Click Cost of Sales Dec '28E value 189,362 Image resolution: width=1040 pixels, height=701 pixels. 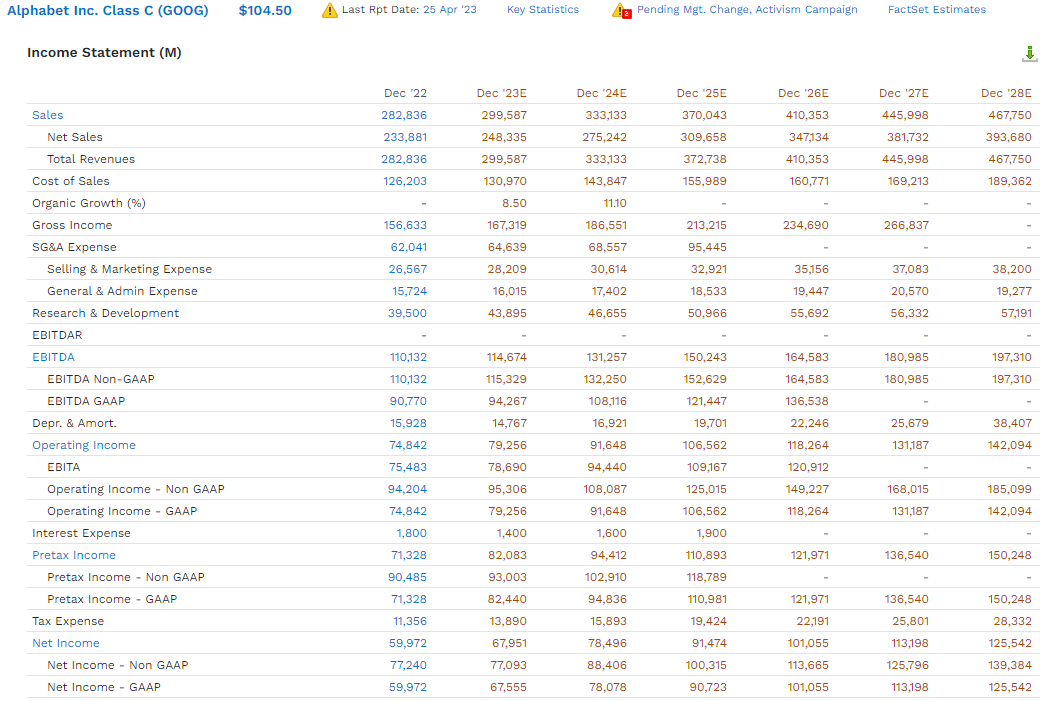pos(1010,180)
